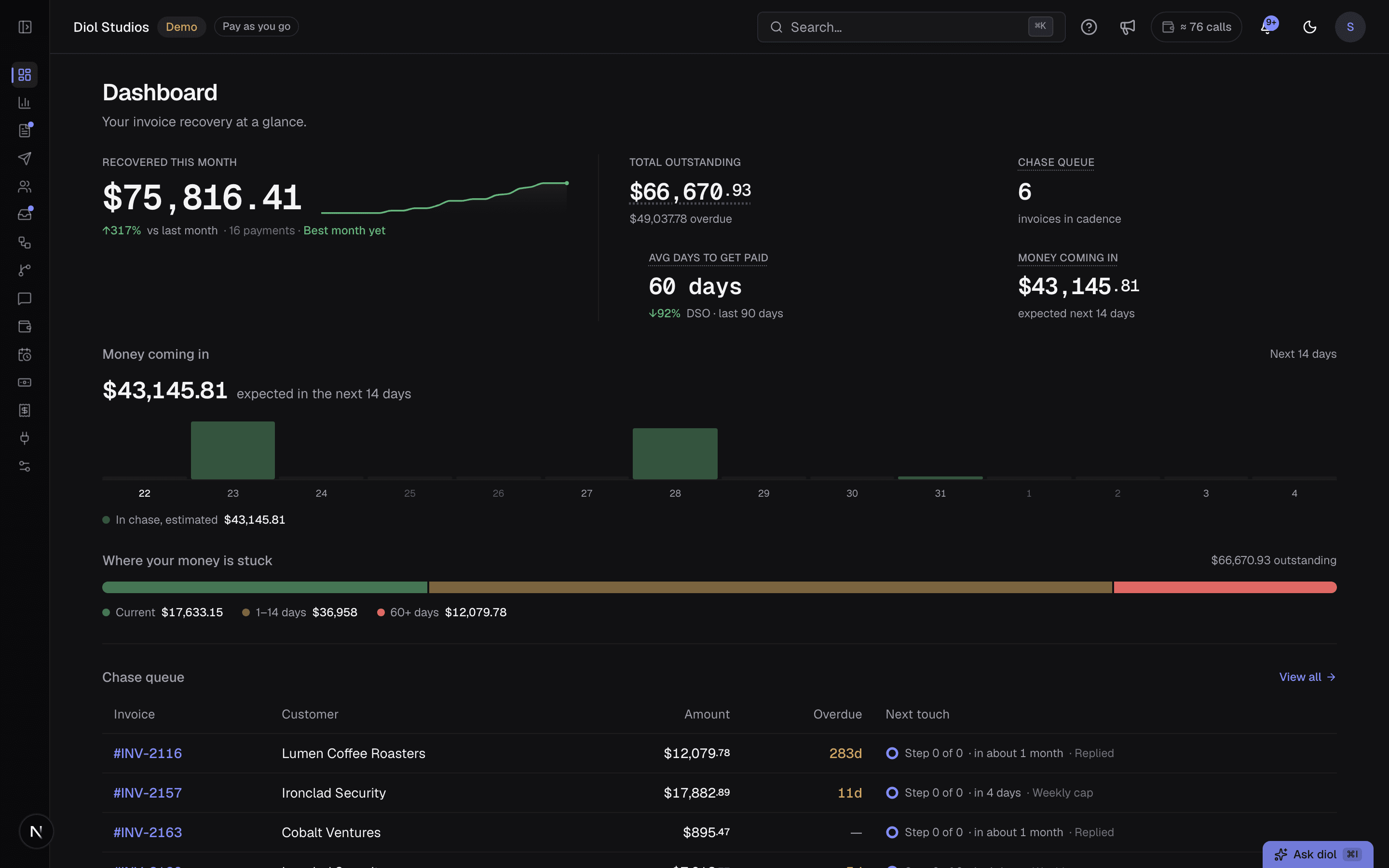Click the CHASE QUEUE metric label
Image resolution: width=1389 pixels, height=868 pixels.
pyautogui.click(x=1056, y=163)
